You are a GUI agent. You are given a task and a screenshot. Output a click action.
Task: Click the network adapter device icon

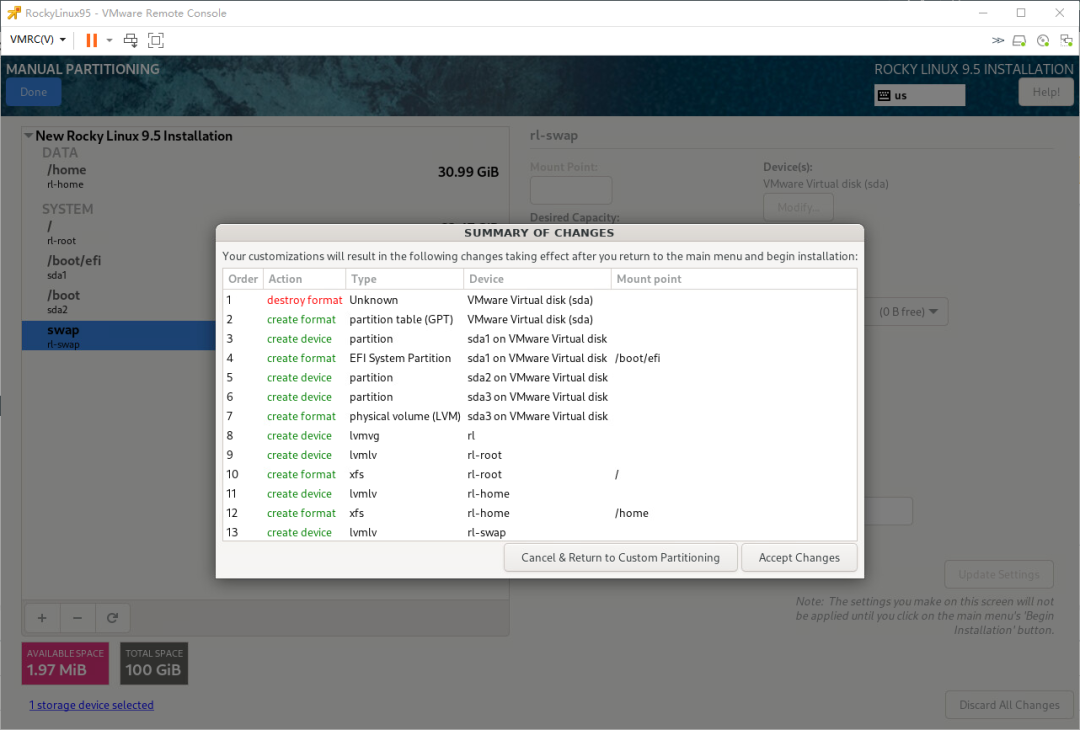1066,41
